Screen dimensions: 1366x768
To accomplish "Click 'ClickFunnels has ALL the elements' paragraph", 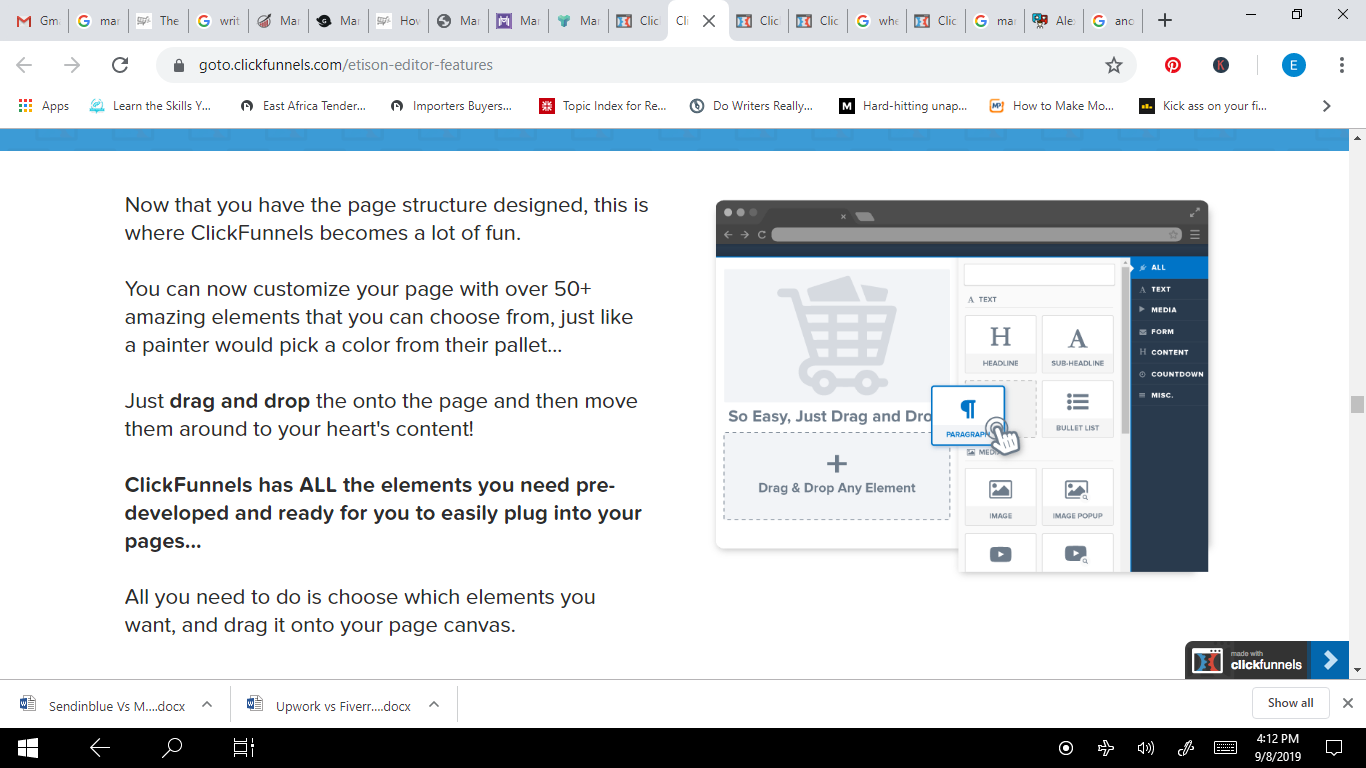I will tap(383, 513).
